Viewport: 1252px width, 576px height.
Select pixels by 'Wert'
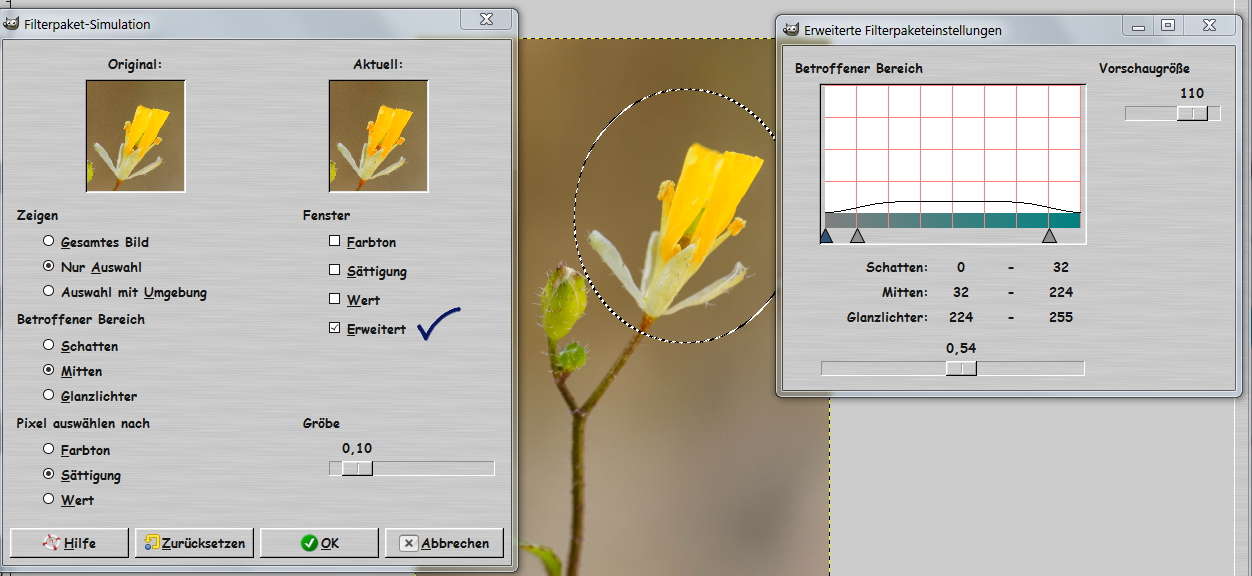49,499
